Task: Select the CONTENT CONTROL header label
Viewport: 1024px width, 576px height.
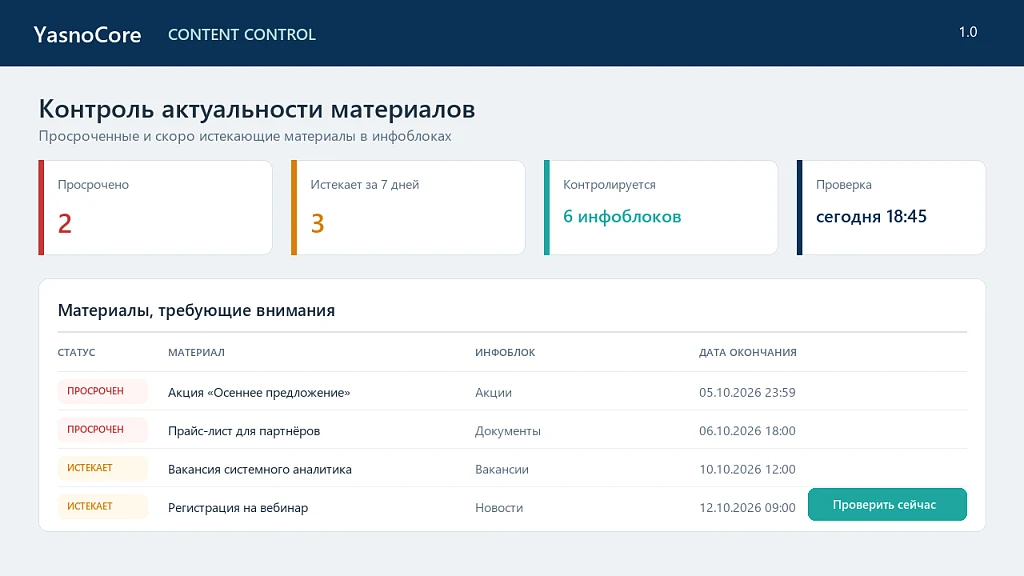Action: pos(242,35)
